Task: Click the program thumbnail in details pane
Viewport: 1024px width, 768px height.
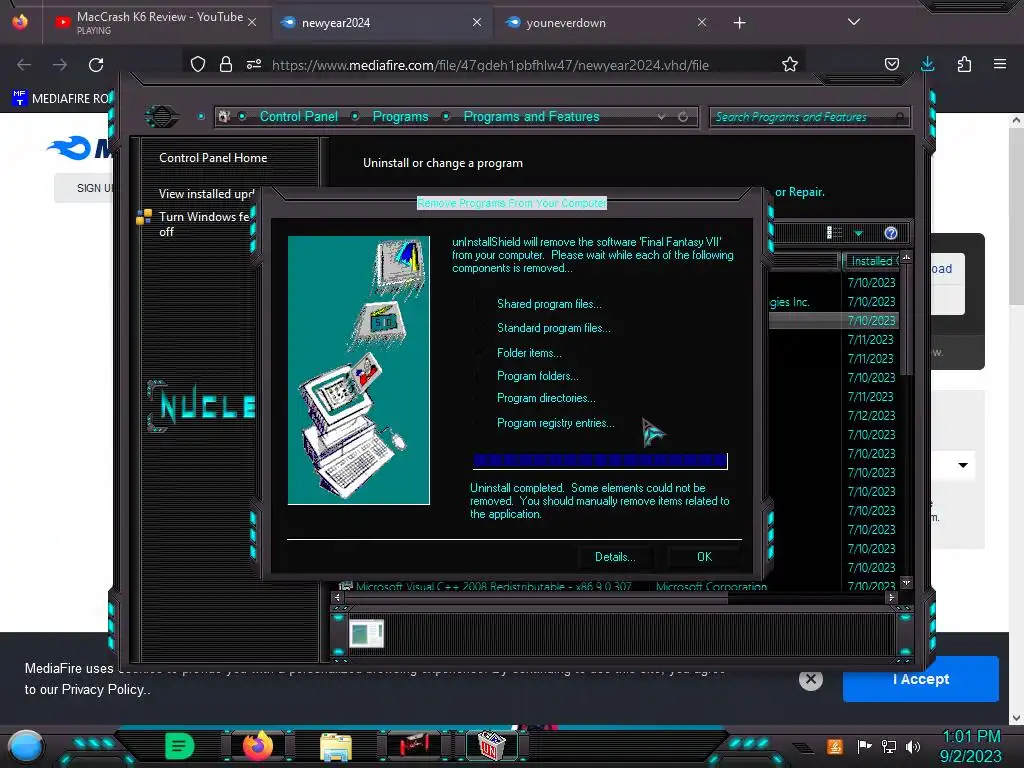Action: point(366,633)
